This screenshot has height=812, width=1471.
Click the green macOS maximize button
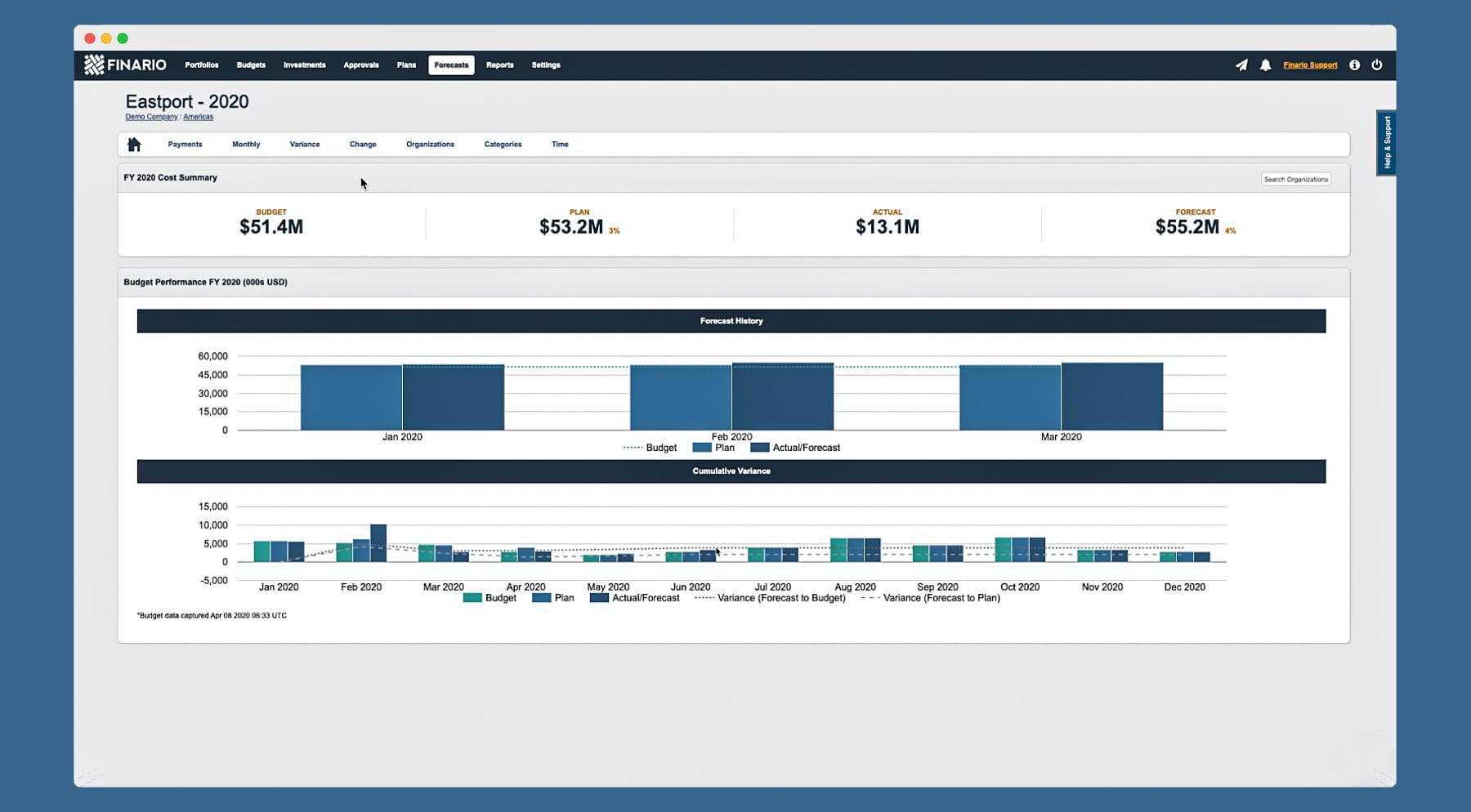[x=123, y=38]
